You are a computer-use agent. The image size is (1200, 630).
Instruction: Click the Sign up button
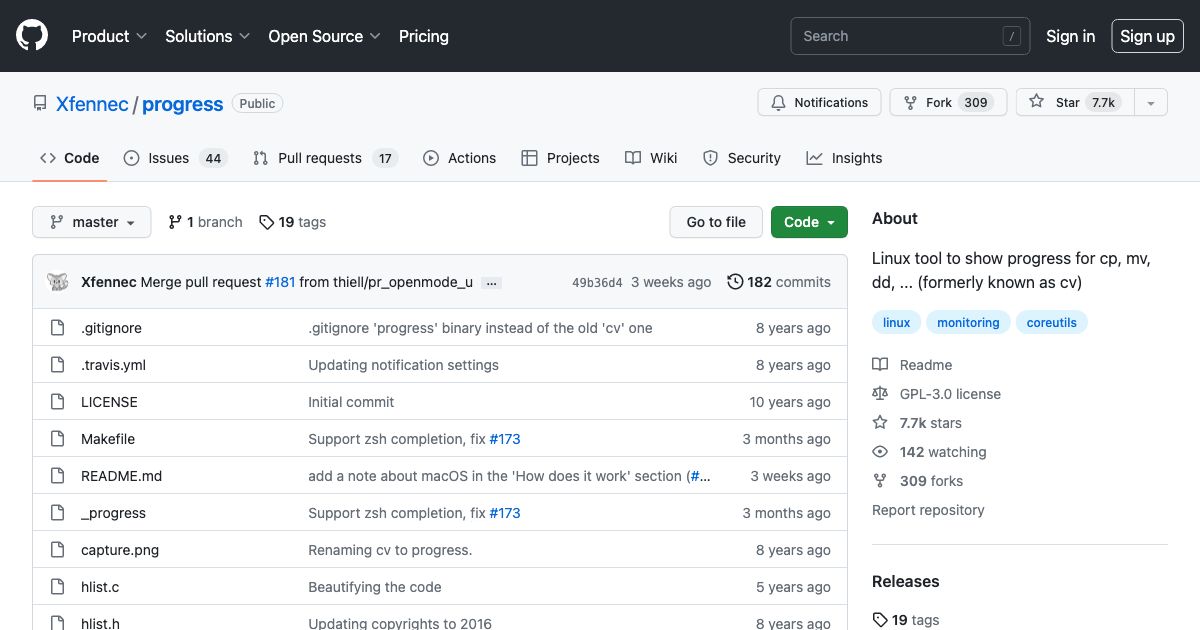point(1147,36)
